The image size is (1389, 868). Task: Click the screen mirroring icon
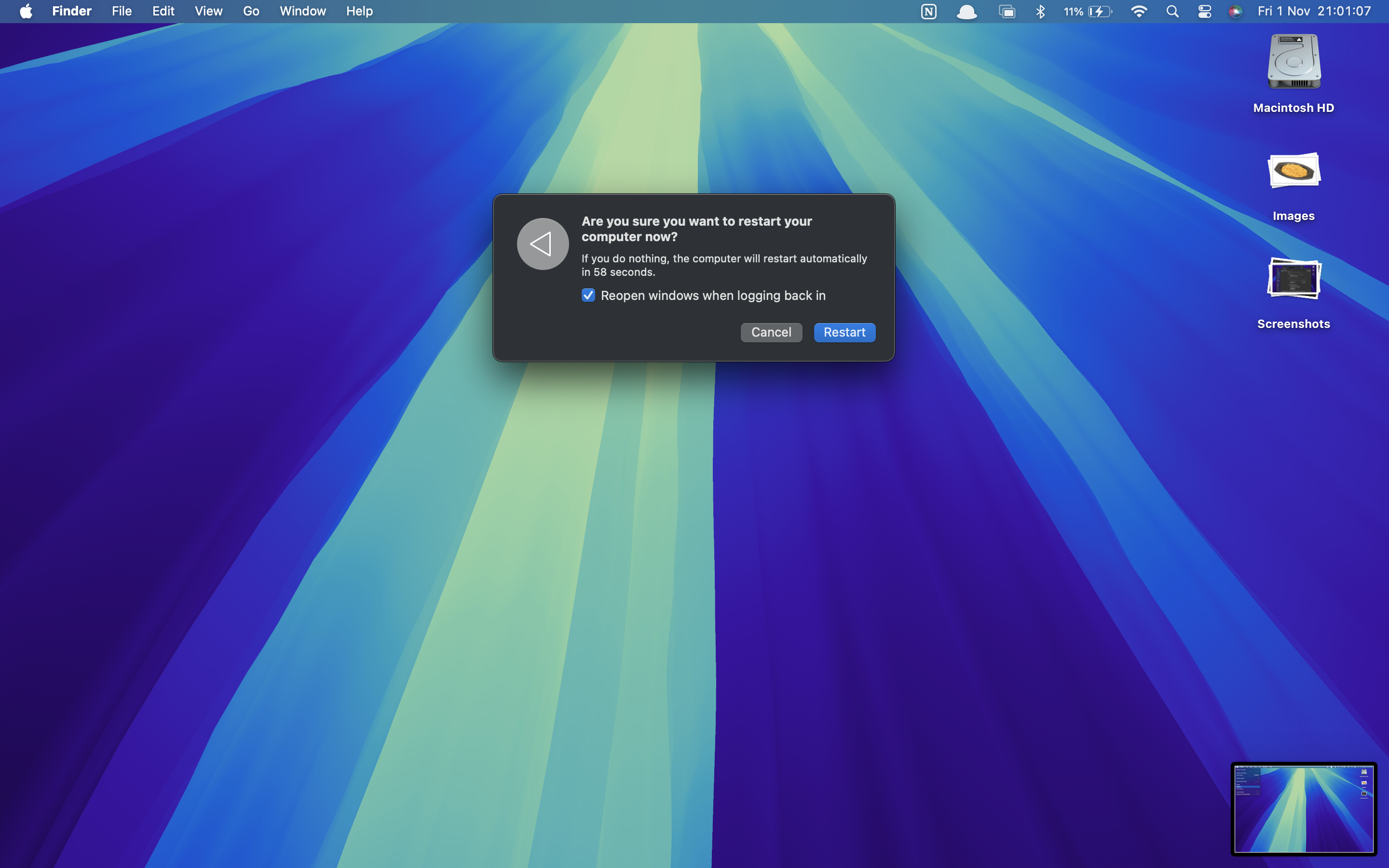(1007, 12)
